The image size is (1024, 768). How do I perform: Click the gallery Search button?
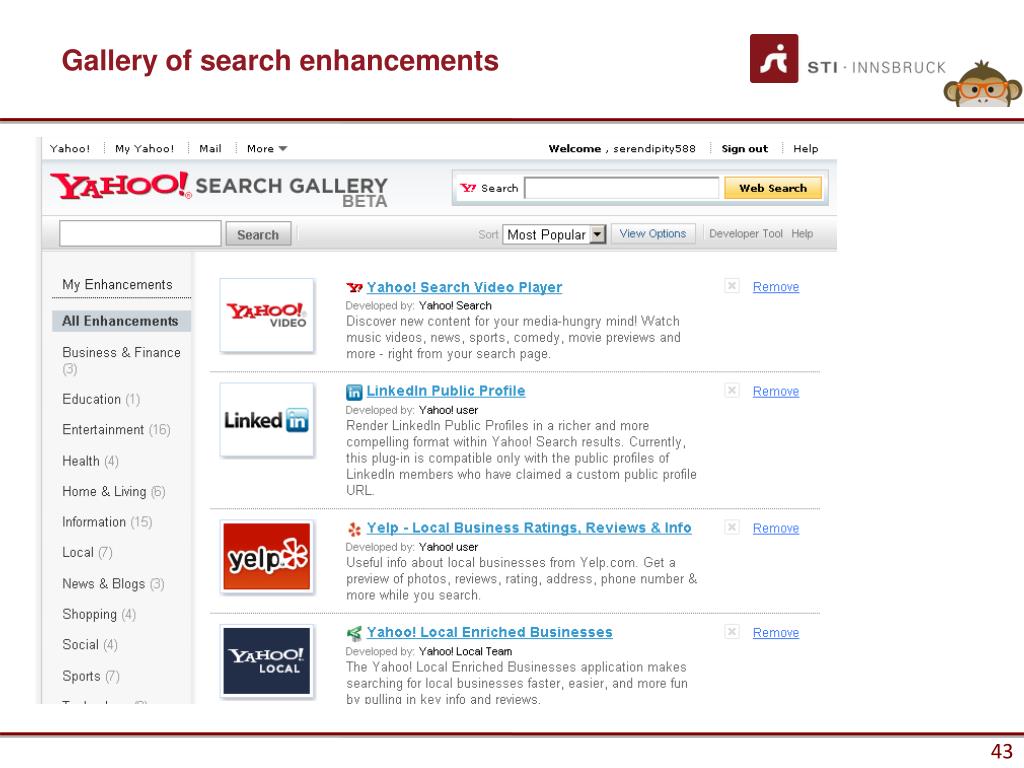pos(258,234)
